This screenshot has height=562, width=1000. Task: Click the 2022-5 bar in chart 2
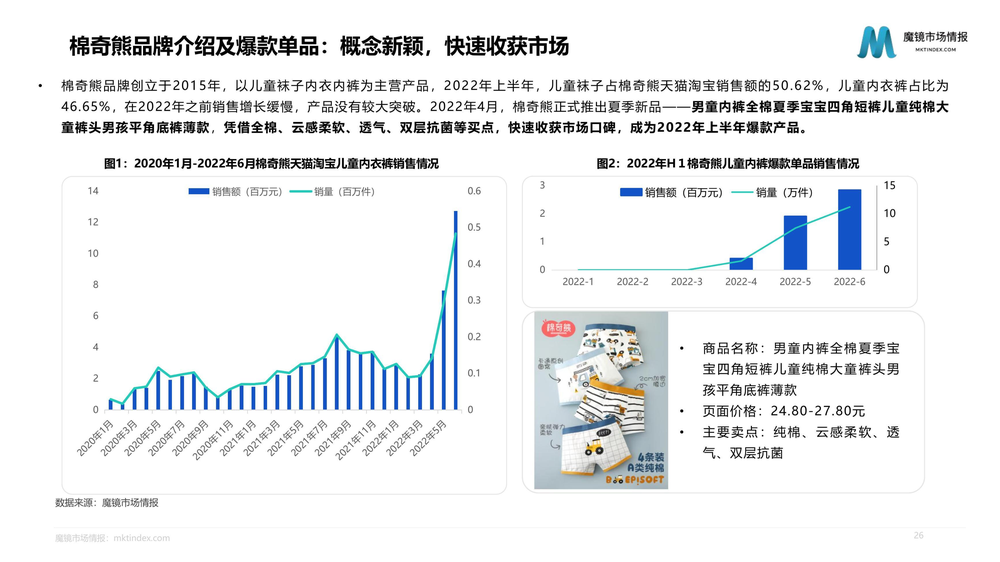[x=795, y=242]
